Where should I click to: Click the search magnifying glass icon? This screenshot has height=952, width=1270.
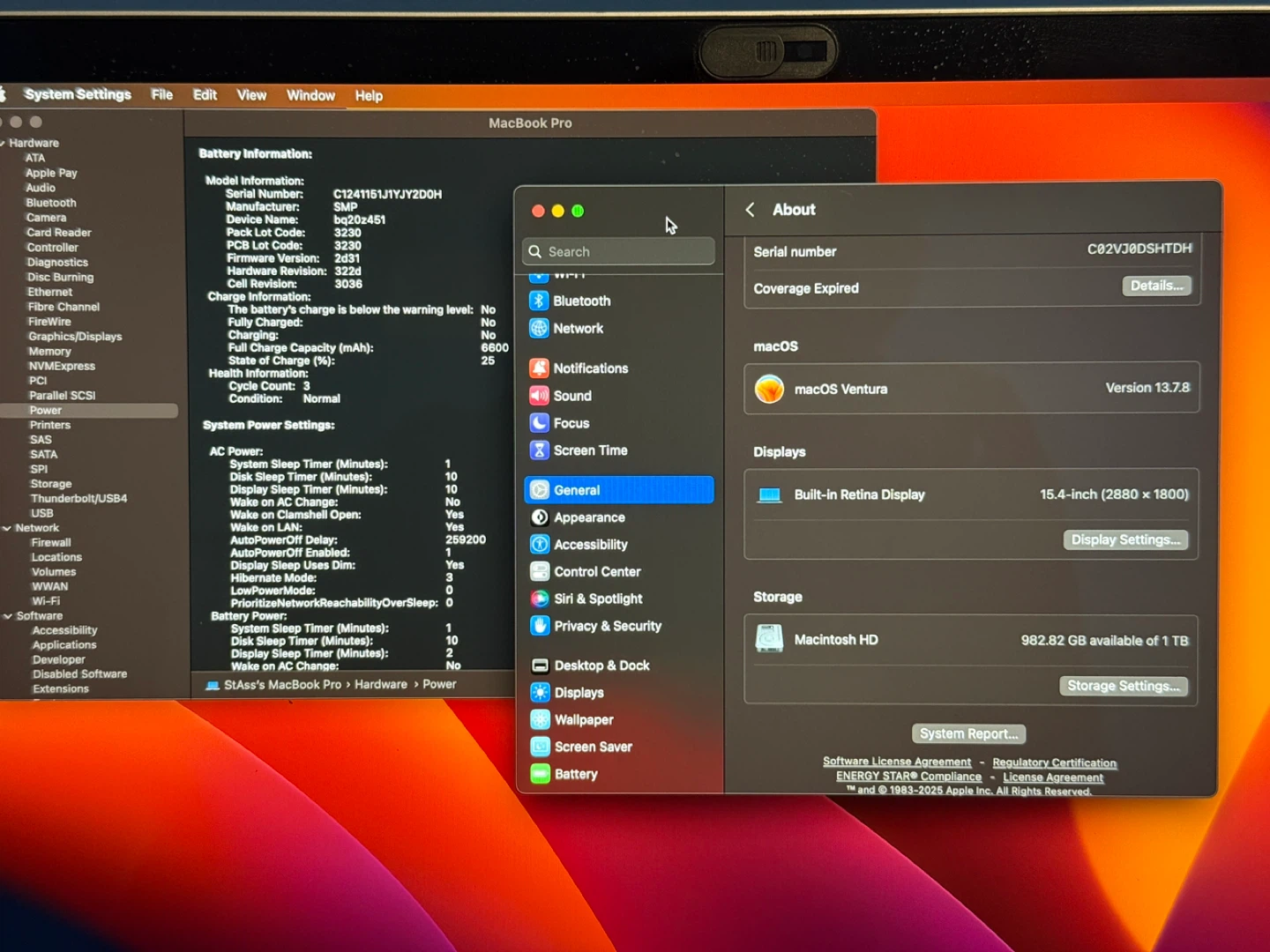[534, 251]
